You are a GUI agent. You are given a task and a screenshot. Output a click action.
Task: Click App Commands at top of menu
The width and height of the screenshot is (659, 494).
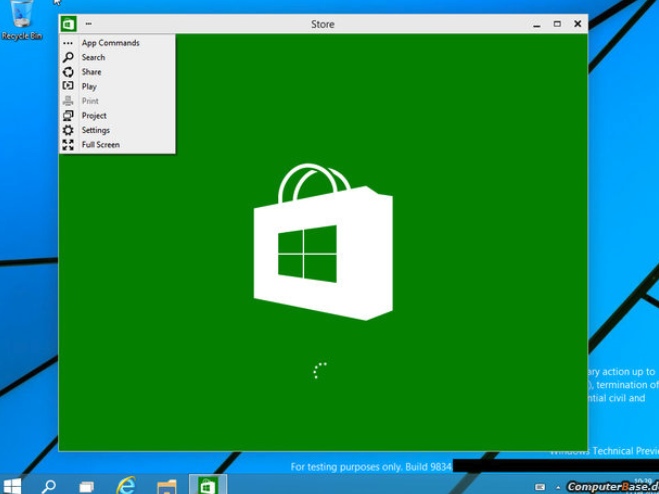point(110,43)
